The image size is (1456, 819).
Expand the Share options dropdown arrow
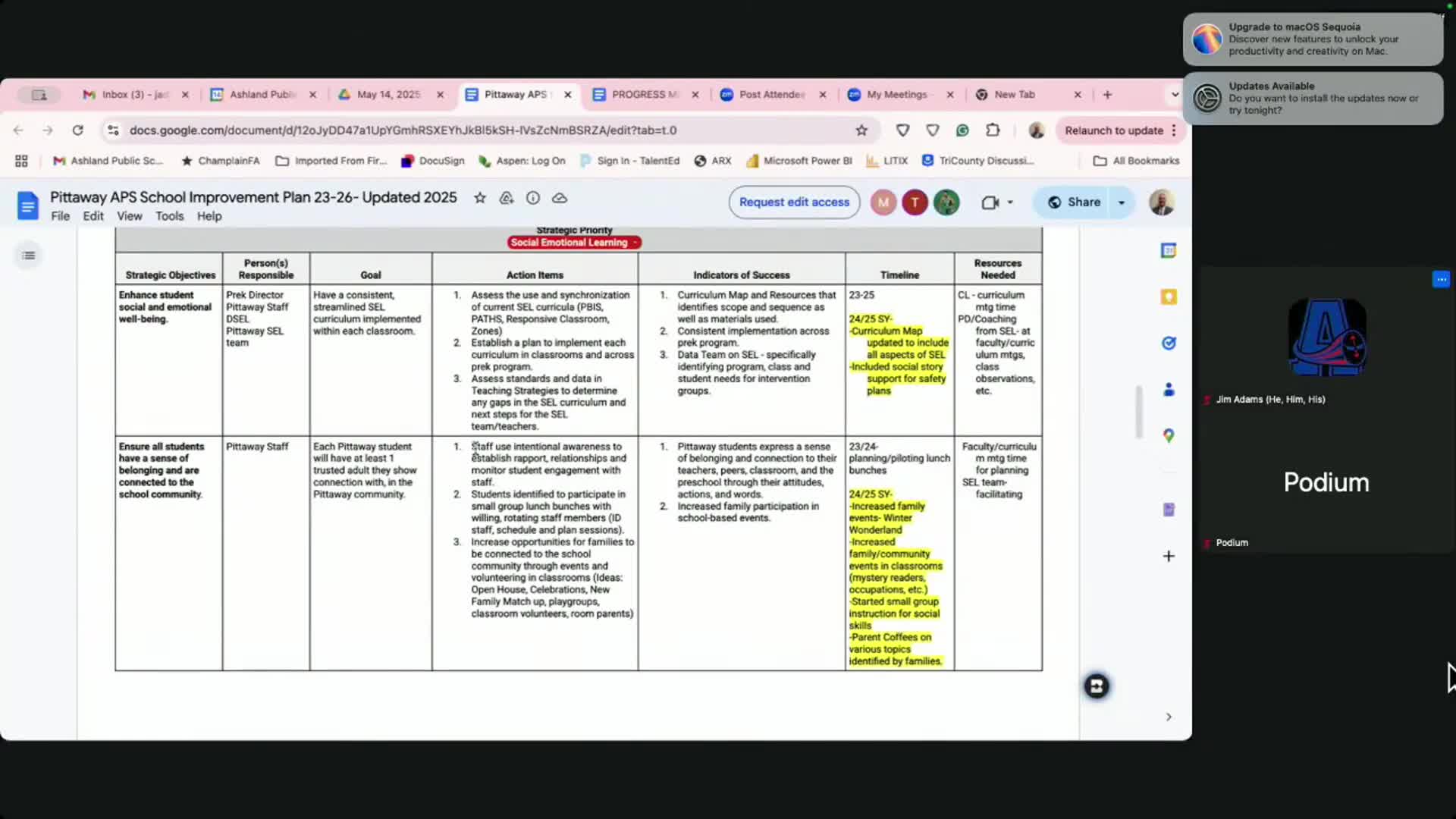[1122, 202]
